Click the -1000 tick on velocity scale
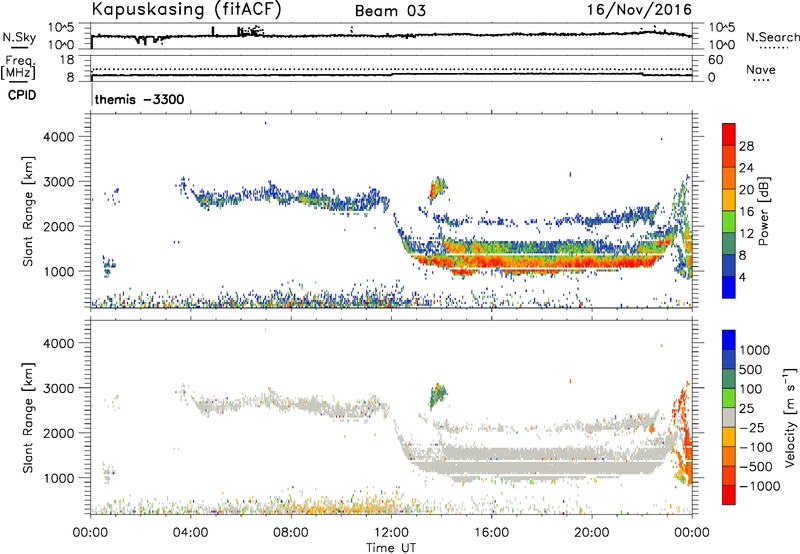 tap(759, 486)
